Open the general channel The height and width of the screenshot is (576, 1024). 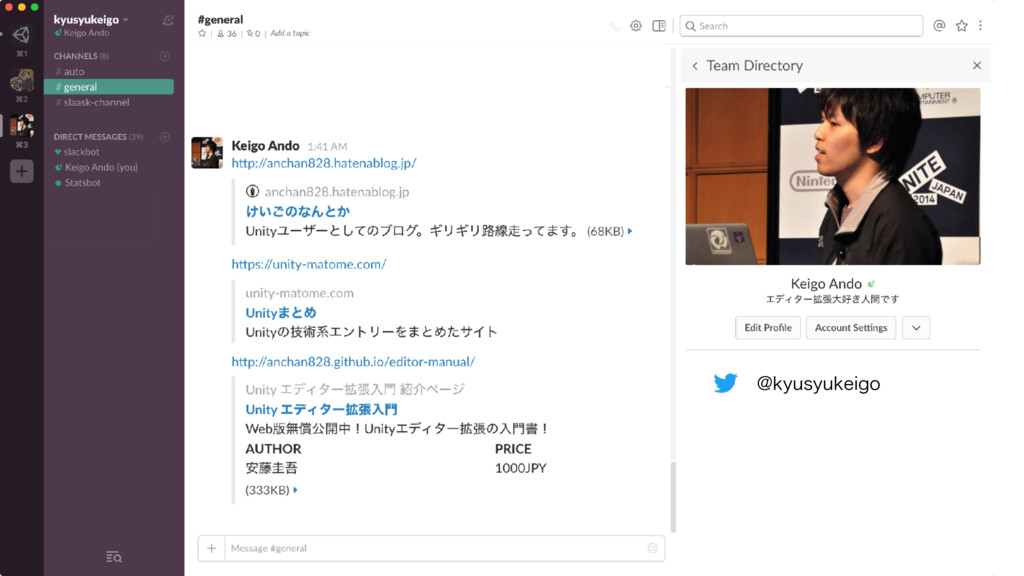(x=108, y=87)
